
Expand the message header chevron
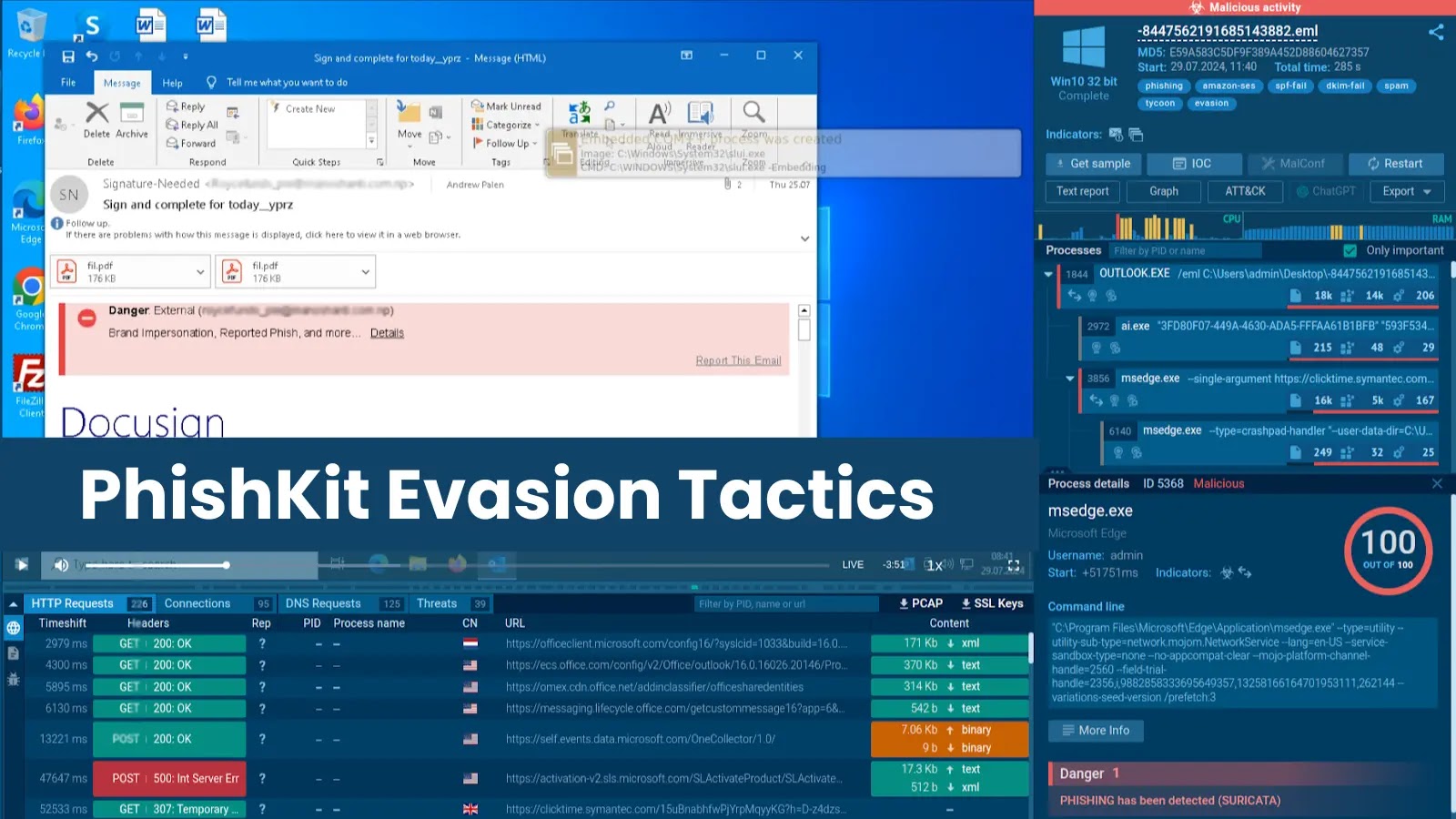(x=804, y=238)
